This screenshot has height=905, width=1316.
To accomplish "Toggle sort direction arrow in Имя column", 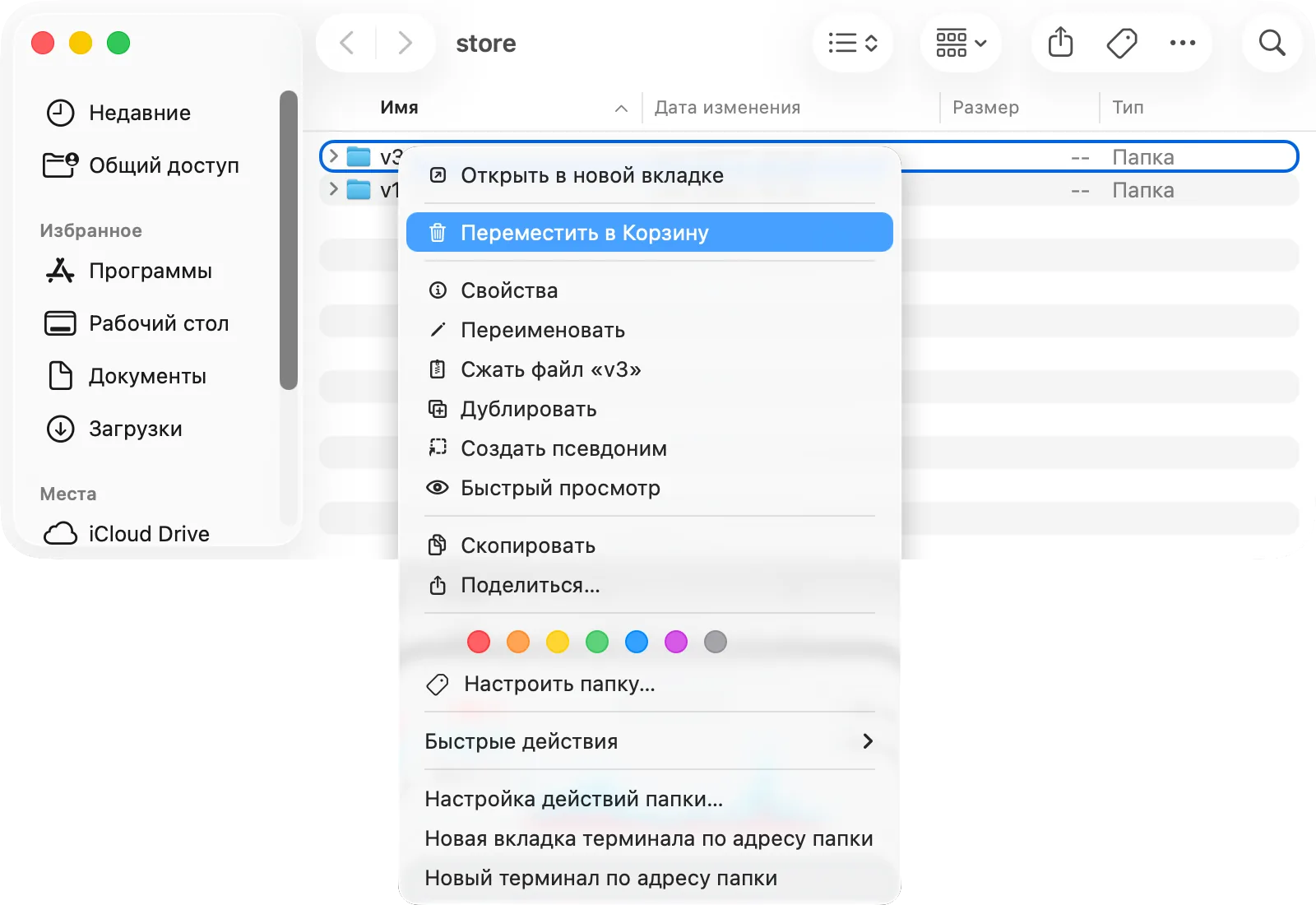I will [x=622, y=108].
